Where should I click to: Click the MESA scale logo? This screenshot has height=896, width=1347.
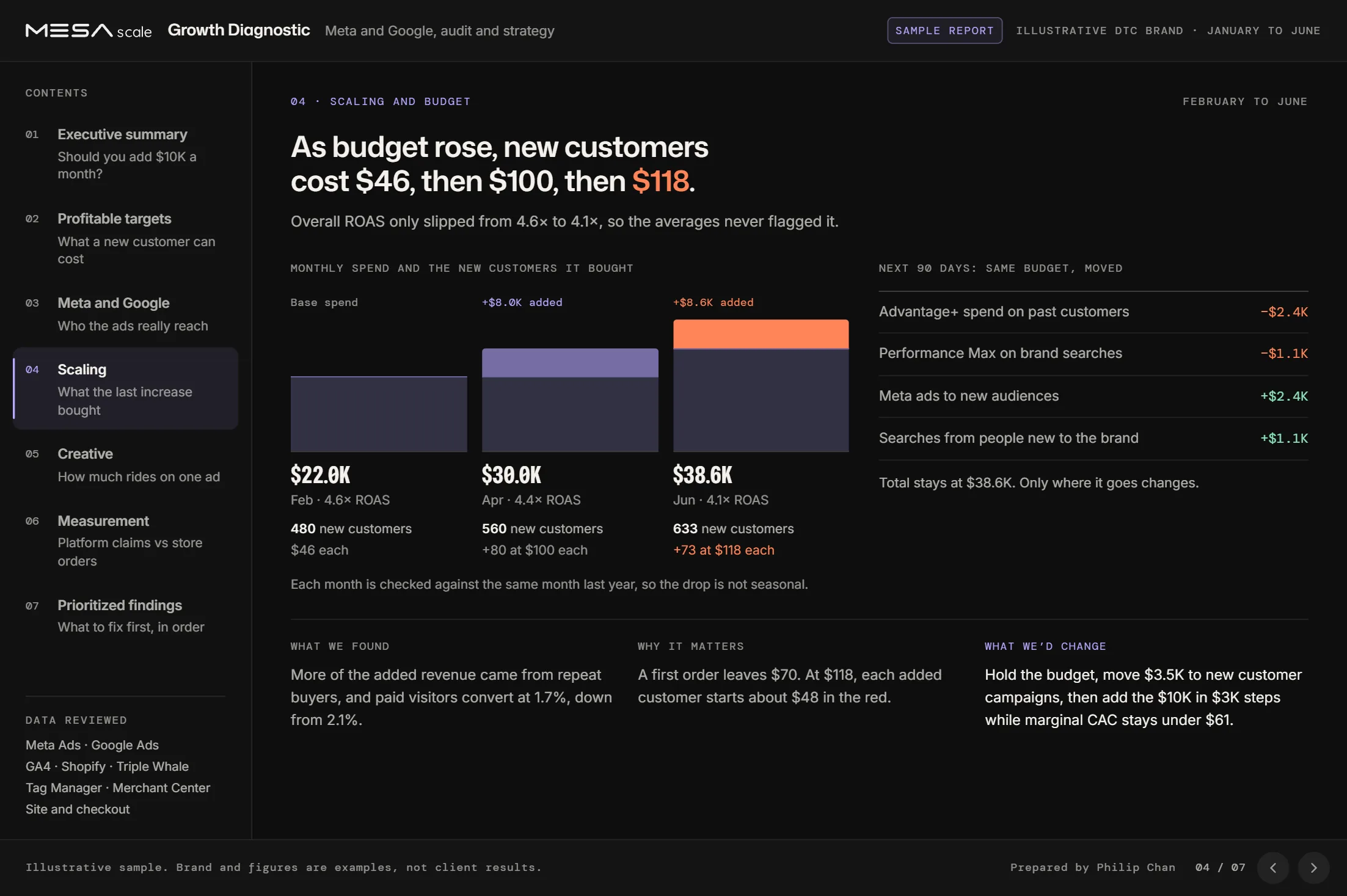coord(89,31)
